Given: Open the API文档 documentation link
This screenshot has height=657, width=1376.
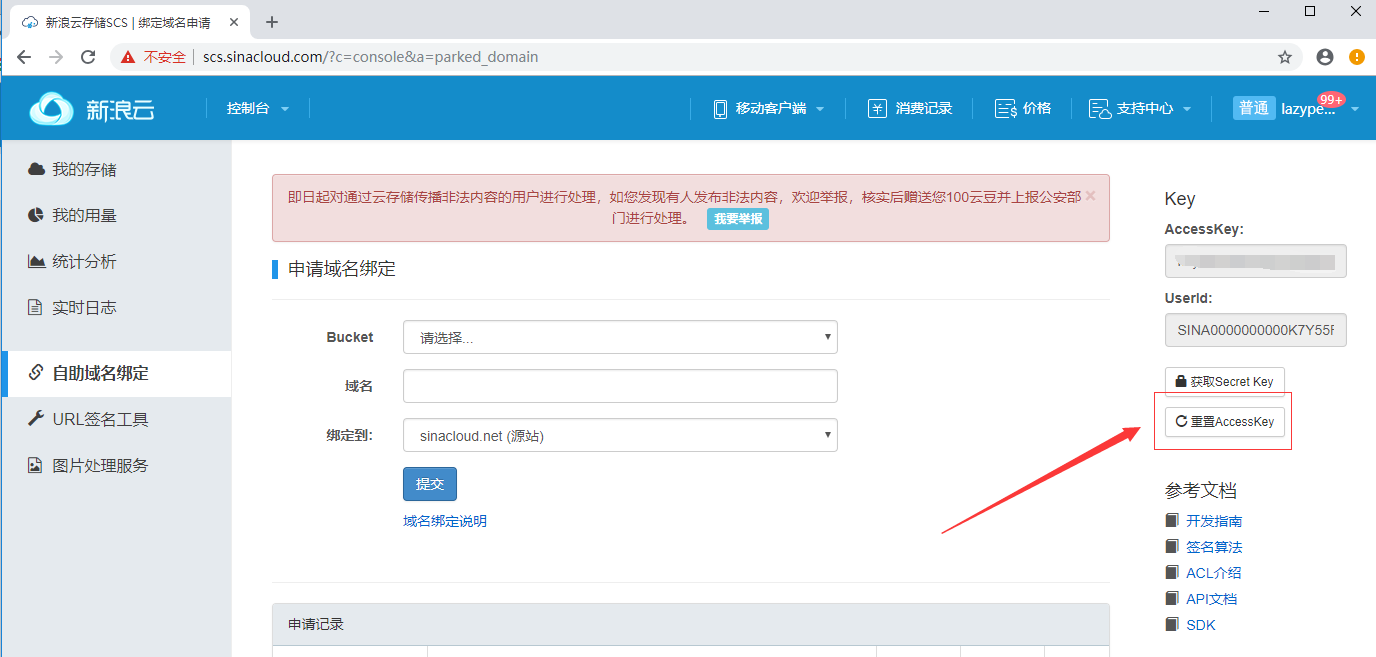Looking at the screenshot, I should [x=1211, y=599].
